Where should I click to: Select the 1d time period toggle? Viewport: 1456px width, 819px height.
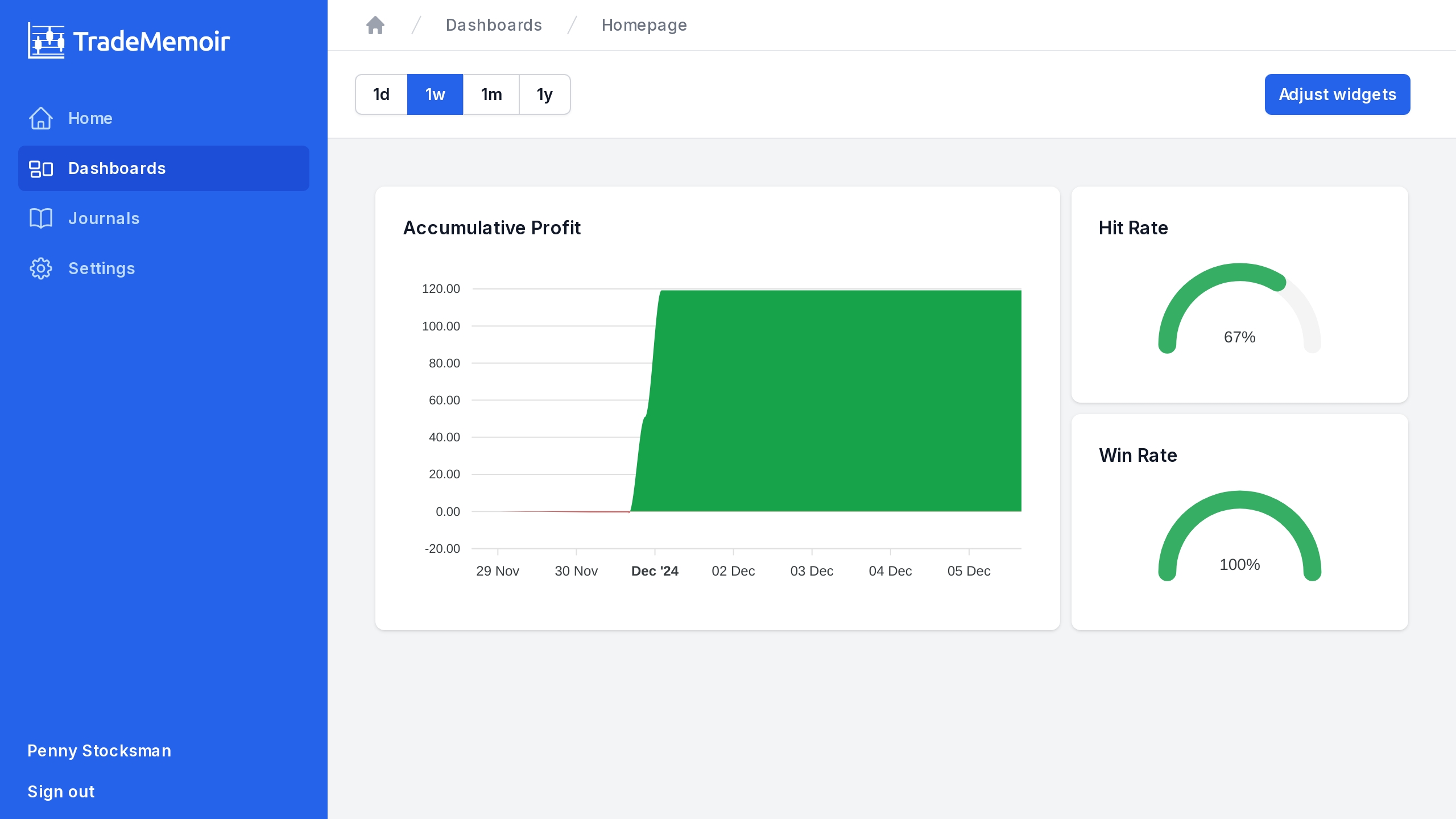pos(382,94)
